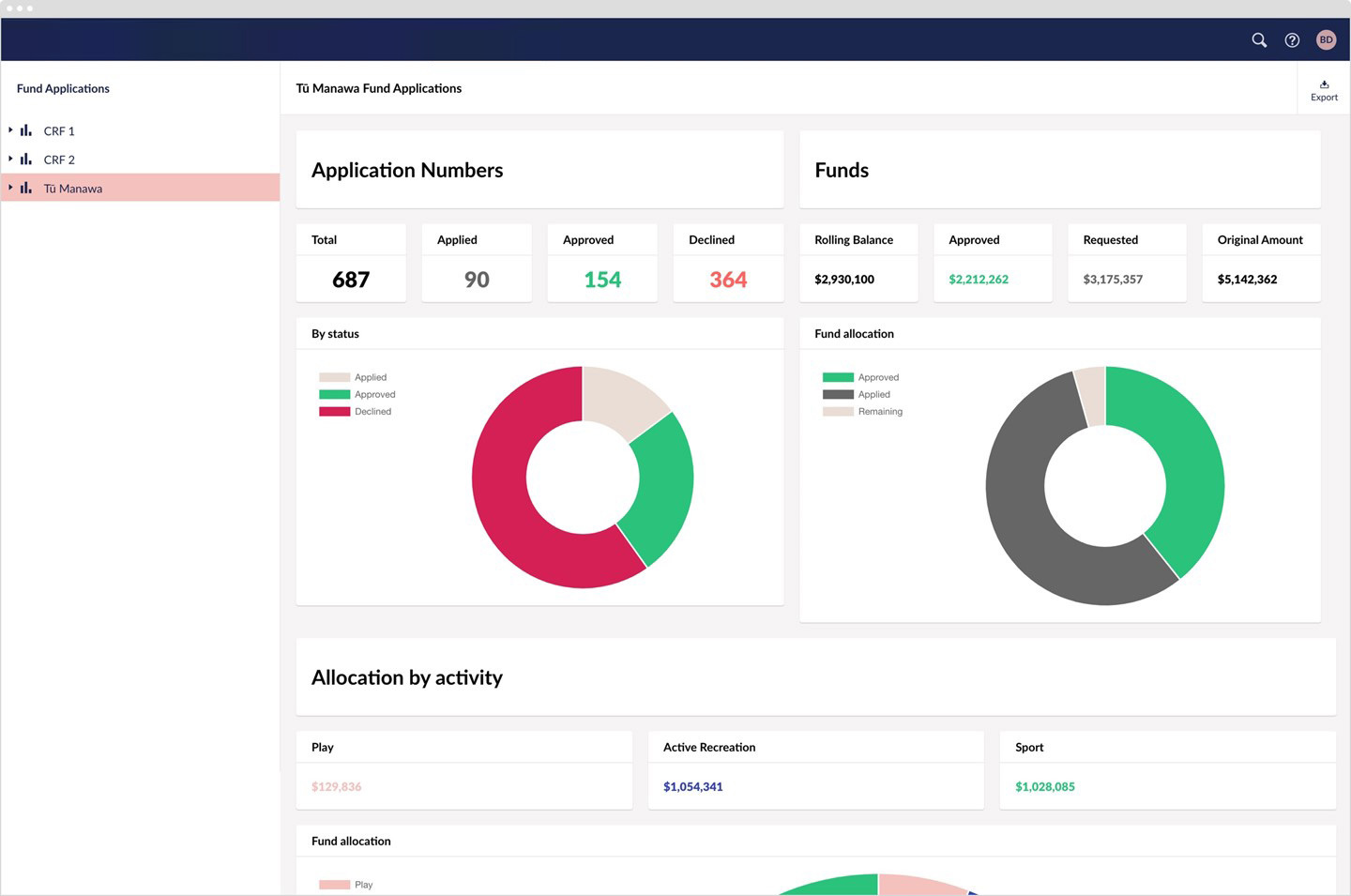Image resolution: width=1351 pixels, height=896 pixels.
Task: Toggle Applied legend swatch in Fund allocation chart
Action: tap(838, 394)
